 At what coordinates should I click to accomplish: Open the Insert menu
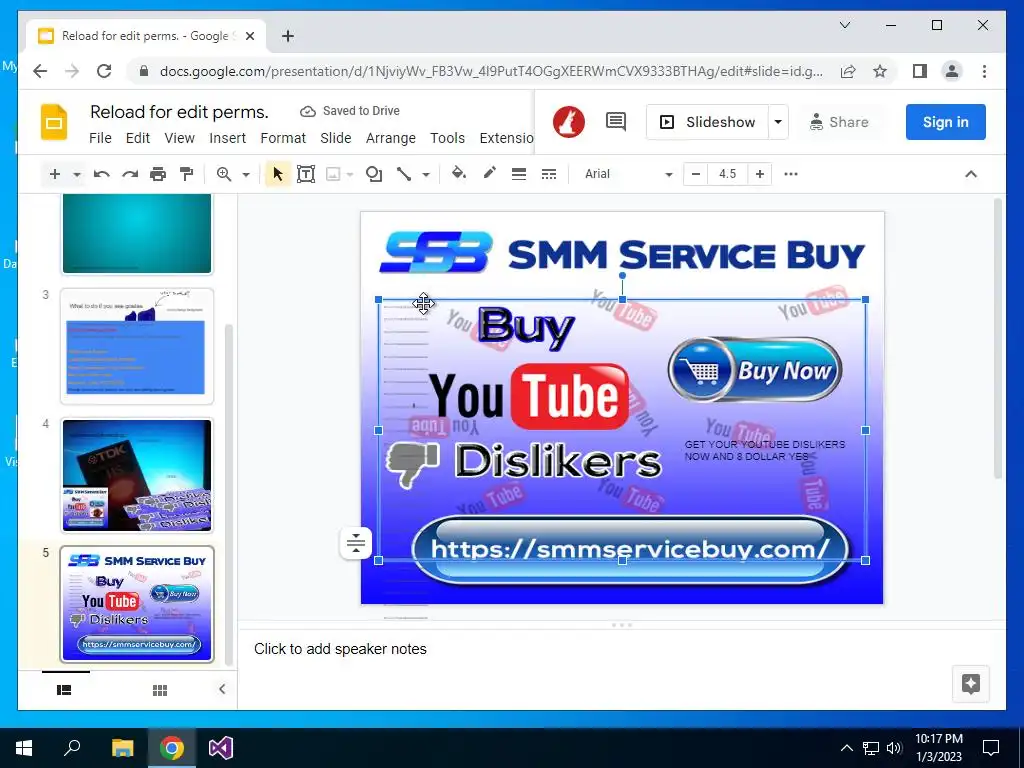[x=227, y=138]
